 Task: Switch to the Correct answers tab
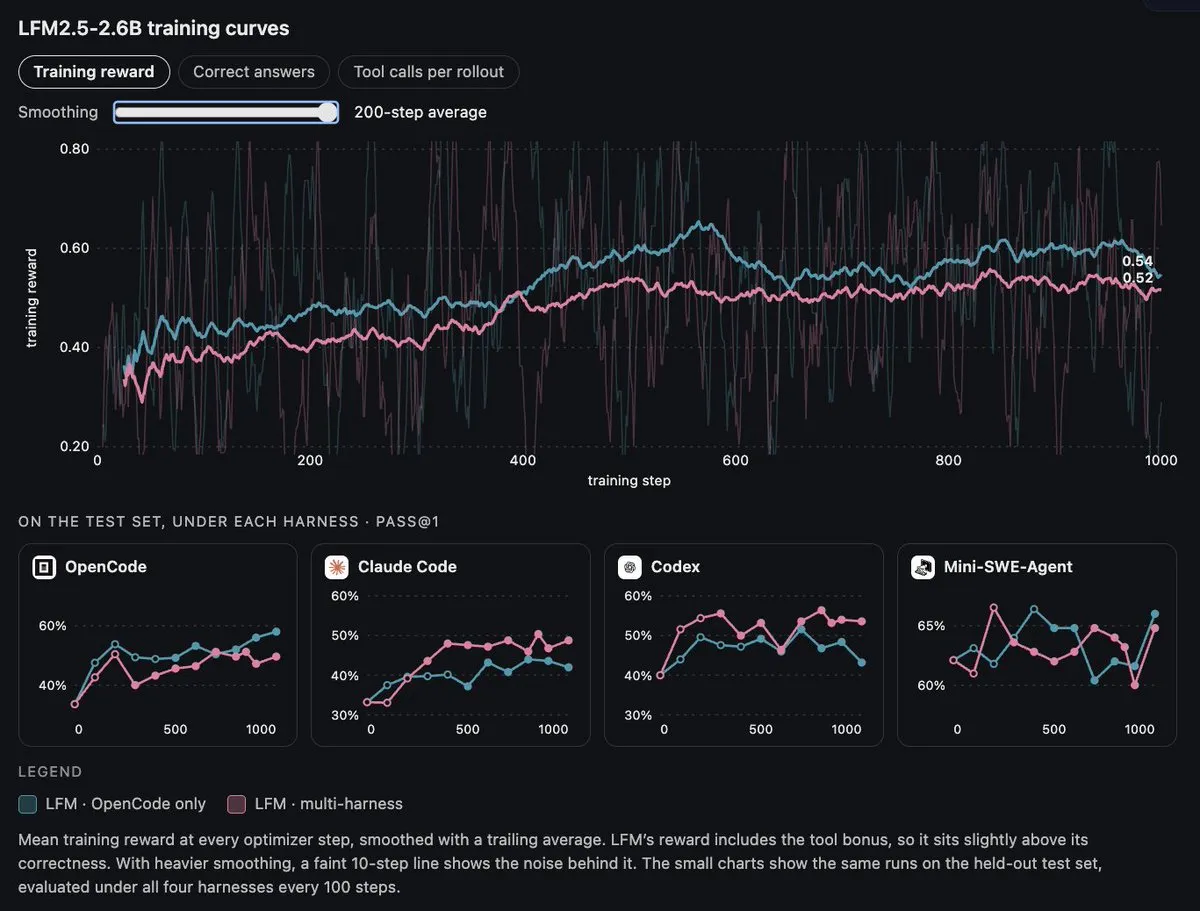[x=254, y=72]
